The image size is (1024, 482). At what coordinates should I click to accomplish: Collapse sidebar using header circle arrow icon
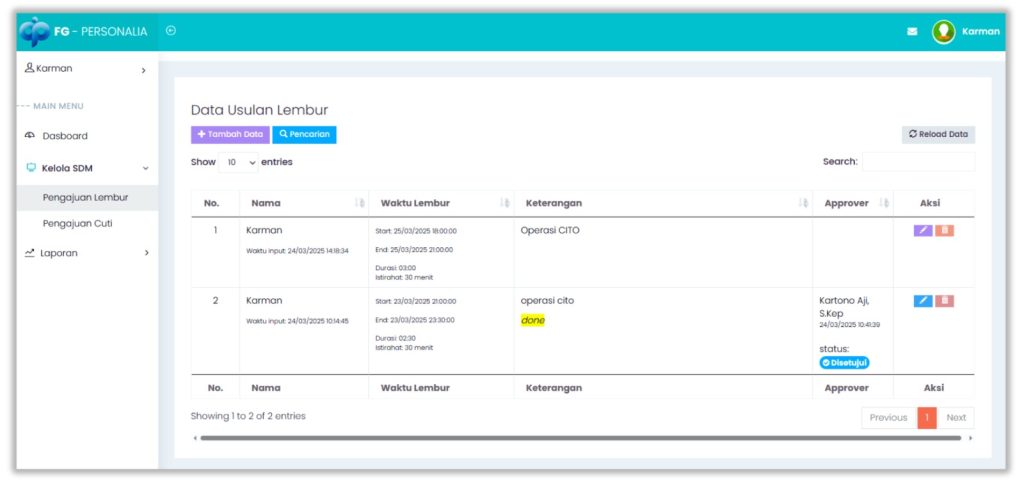[171, 31]
